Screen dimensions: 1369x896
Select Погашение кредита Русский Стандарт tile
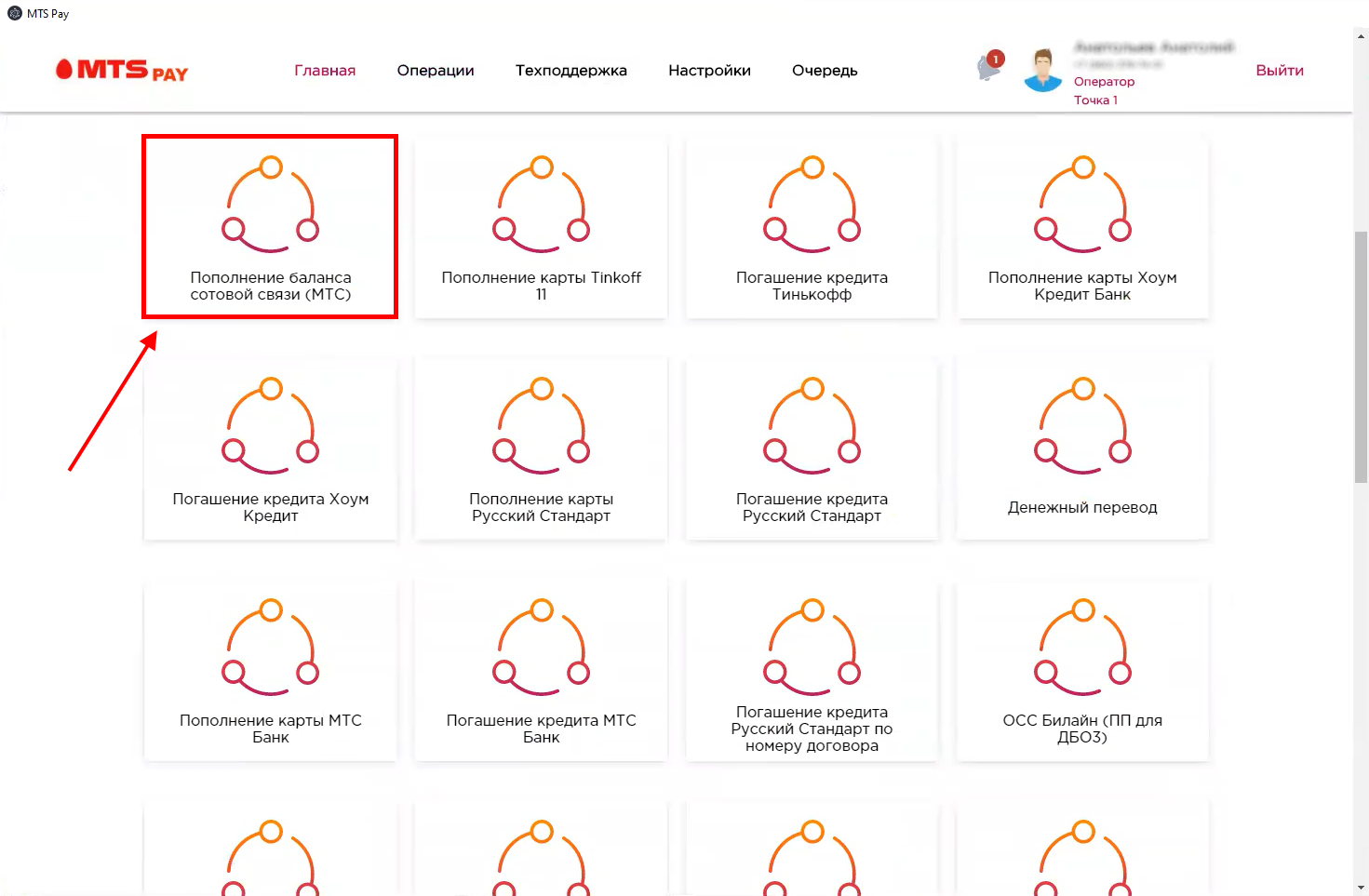click(812, 448)
